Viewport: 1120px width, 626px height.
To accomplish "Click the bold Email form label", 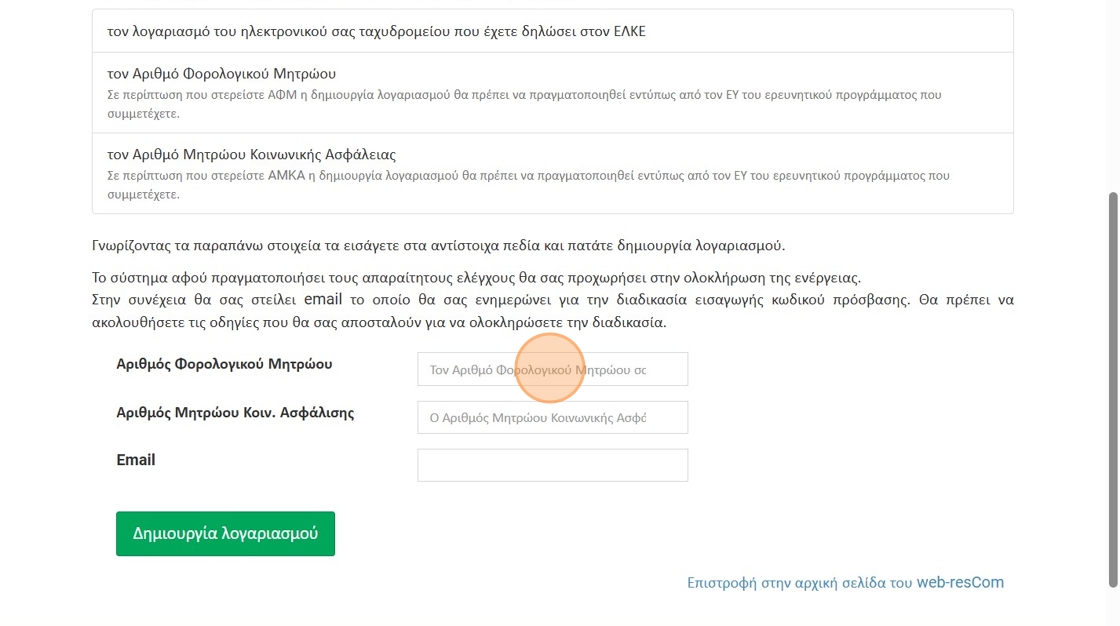I will click(136, 459).
